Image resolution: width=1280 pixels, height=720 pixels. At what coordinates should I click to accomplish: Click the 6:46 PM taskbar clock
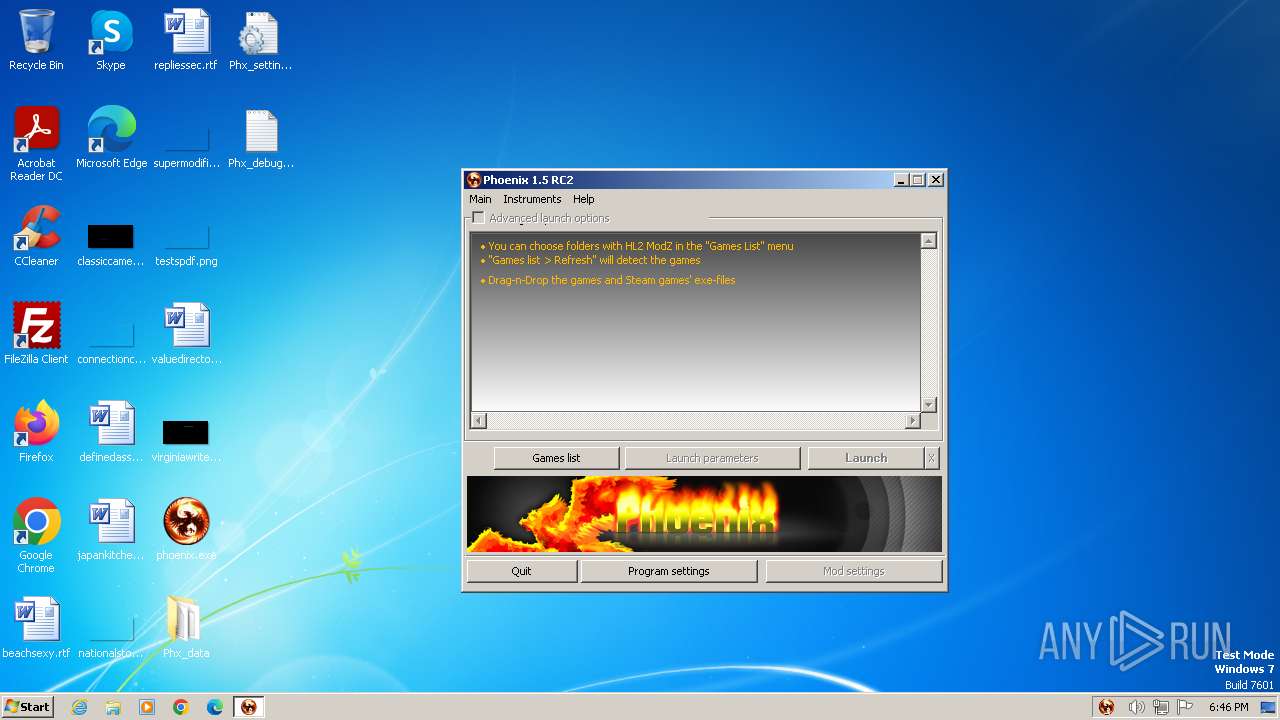pos(1228,707)
